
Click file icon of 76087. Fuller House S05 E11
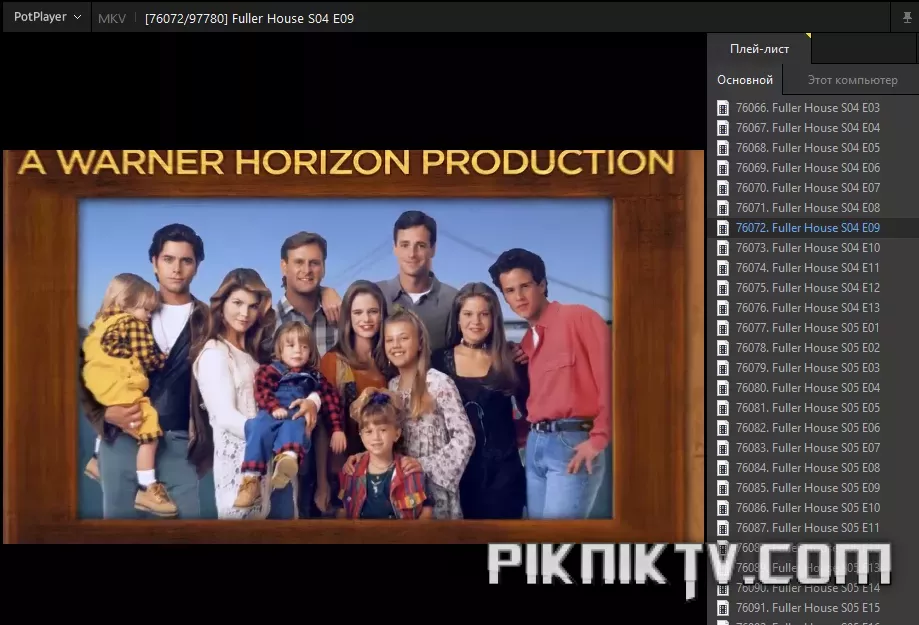coord(723,528)
